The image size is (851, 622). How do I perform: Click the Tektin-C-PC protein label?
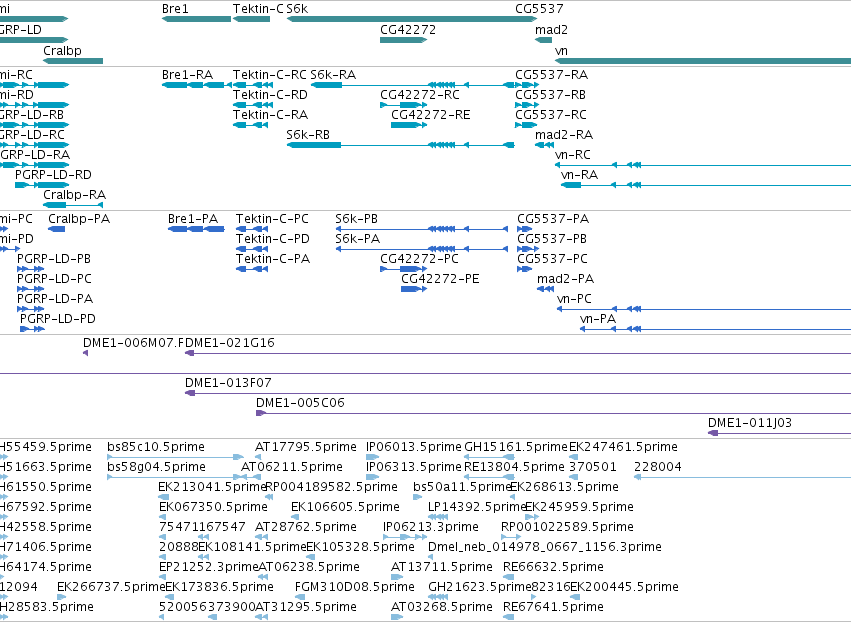272,219
